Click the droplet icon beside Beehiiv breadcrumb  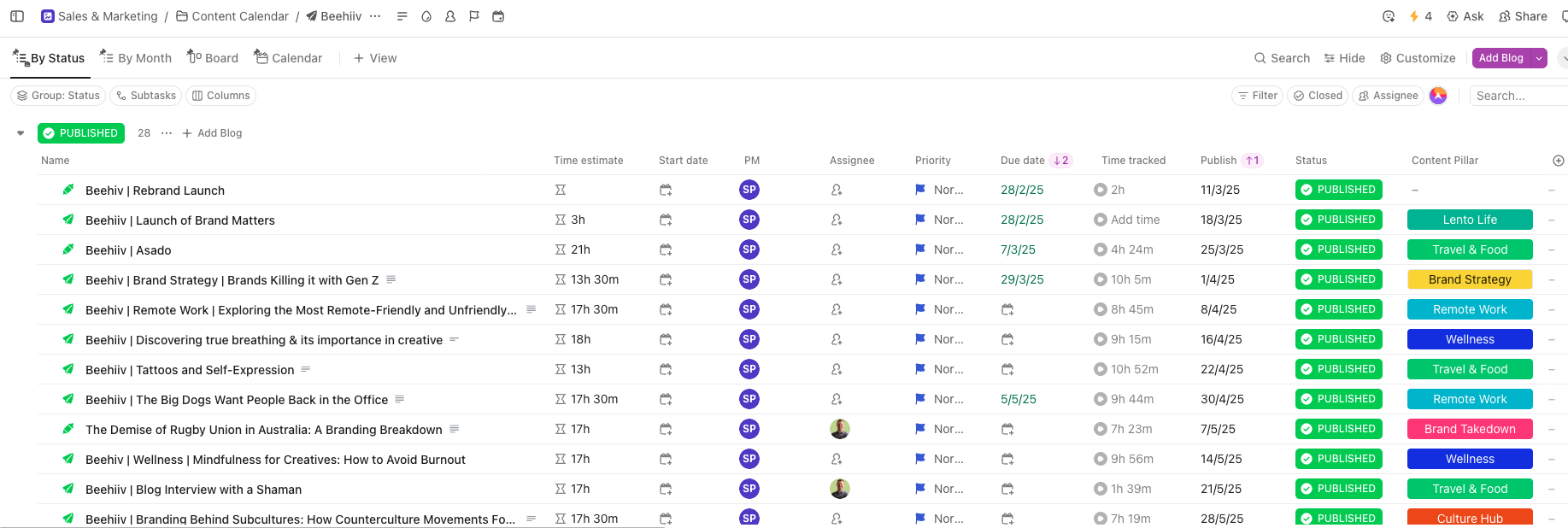[426, 16]
